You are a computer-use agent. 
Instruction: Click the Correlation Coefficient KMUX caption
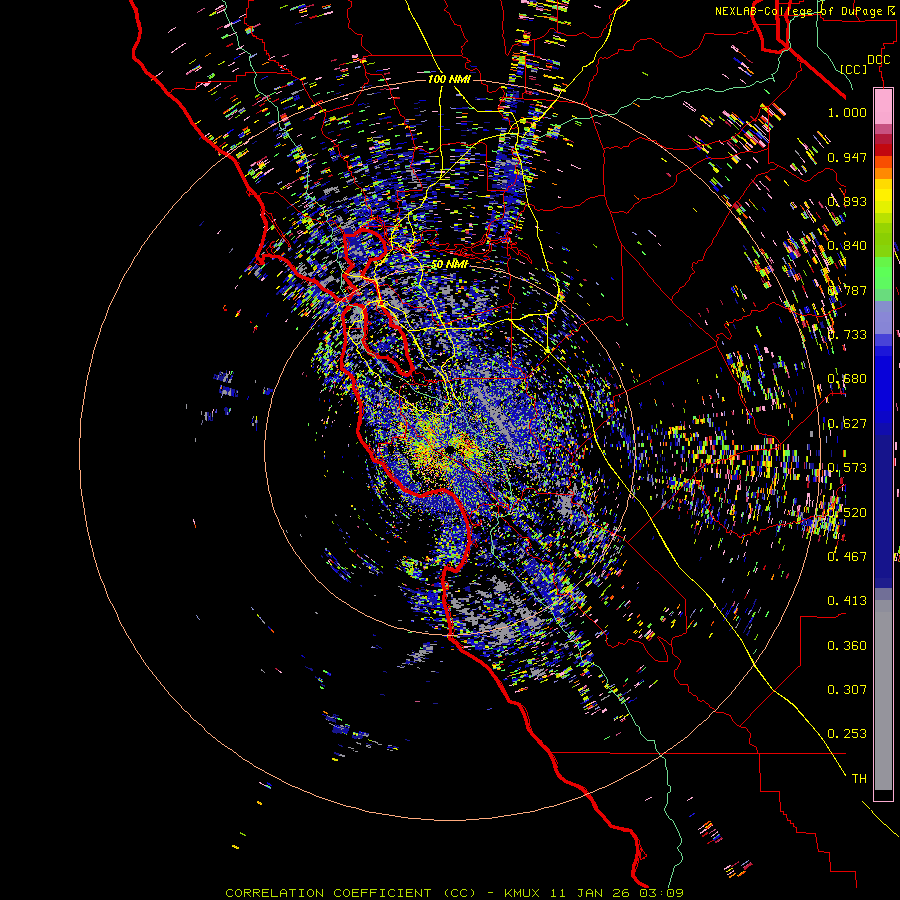tap(454, 893)
